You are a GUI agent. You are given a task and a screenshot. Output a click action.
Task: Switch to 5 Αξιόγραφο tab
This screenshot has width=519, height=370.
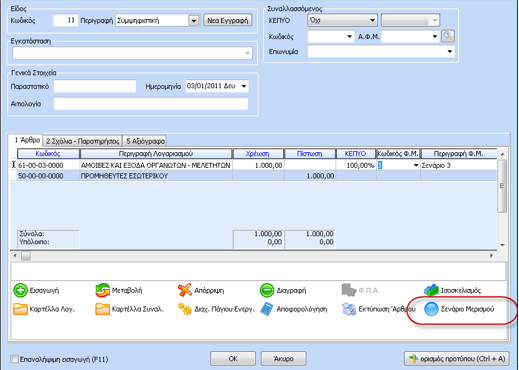[x=145, y=141]
